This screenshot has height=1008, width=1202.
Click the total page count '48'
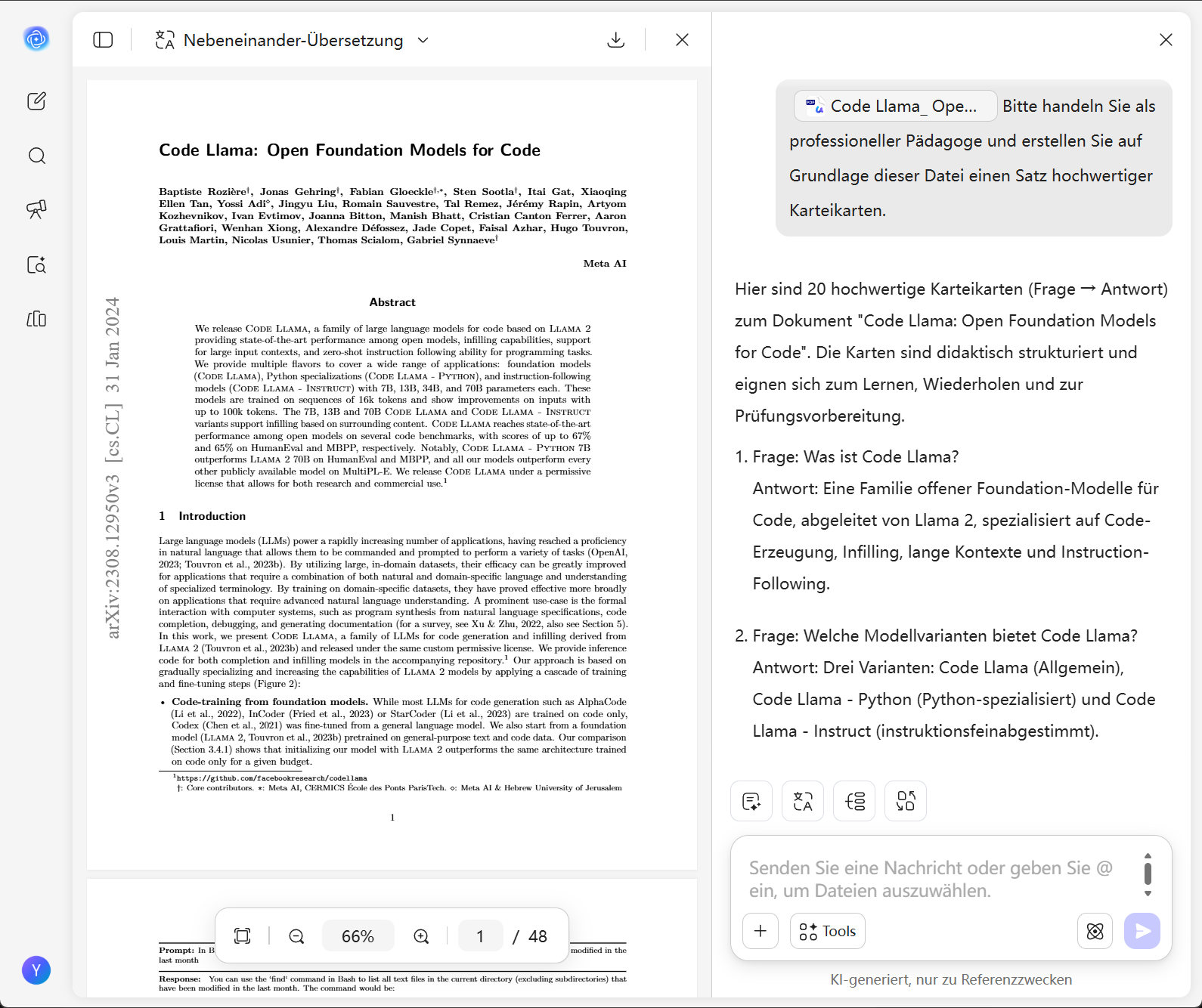(x=537, y=936)
